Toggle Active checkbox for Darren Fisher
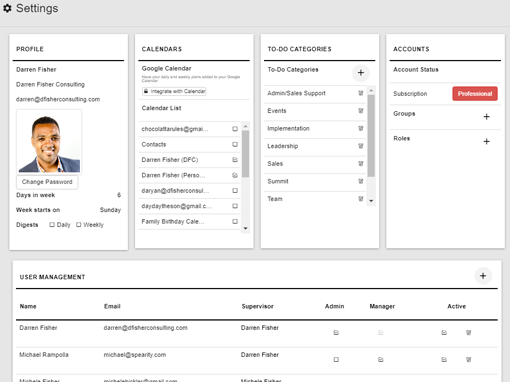Screen dimensions: 510x382 [444, 333]
